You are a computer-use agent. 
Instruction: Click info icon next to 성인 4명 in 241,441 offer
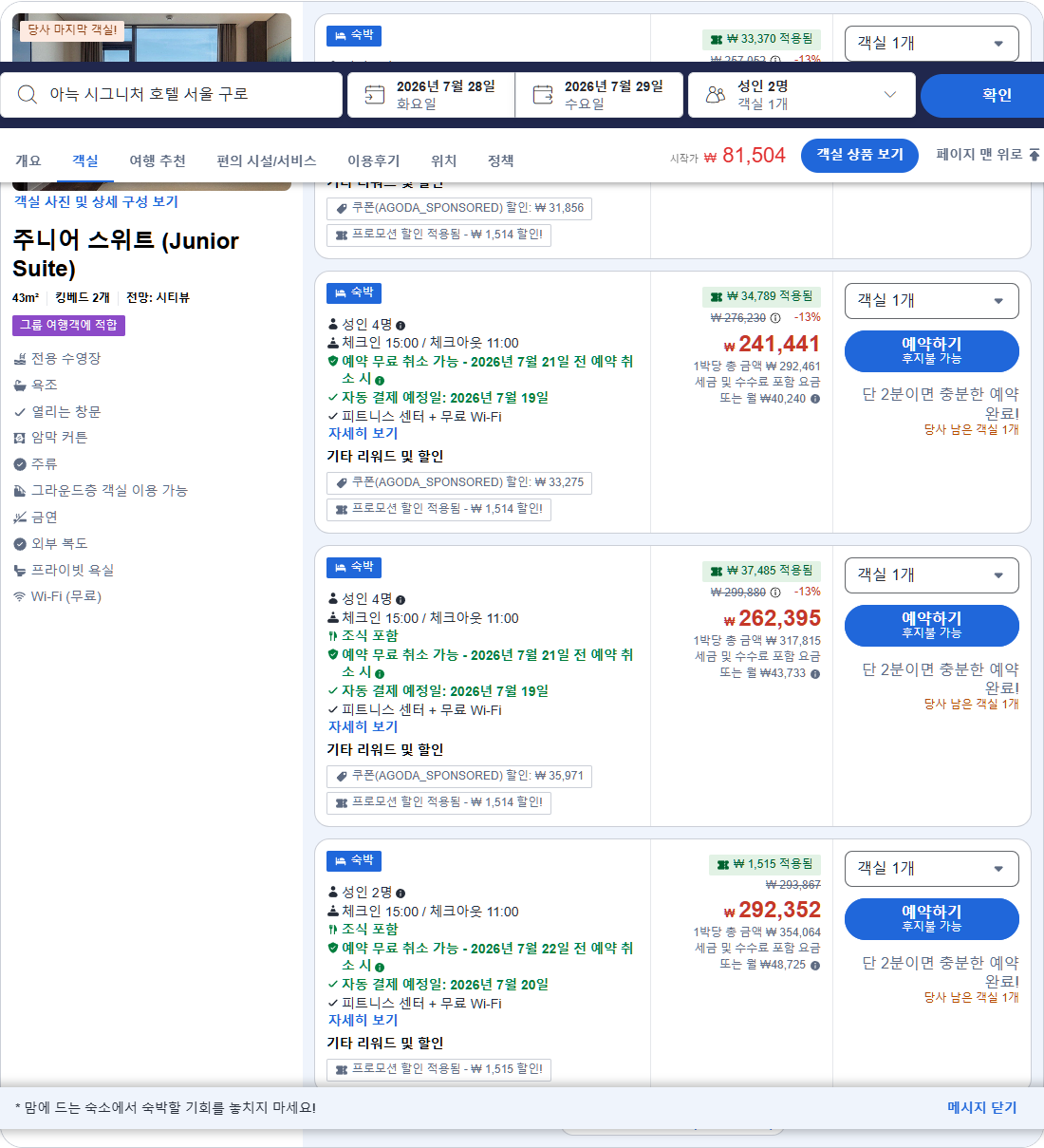pos(401,326)
